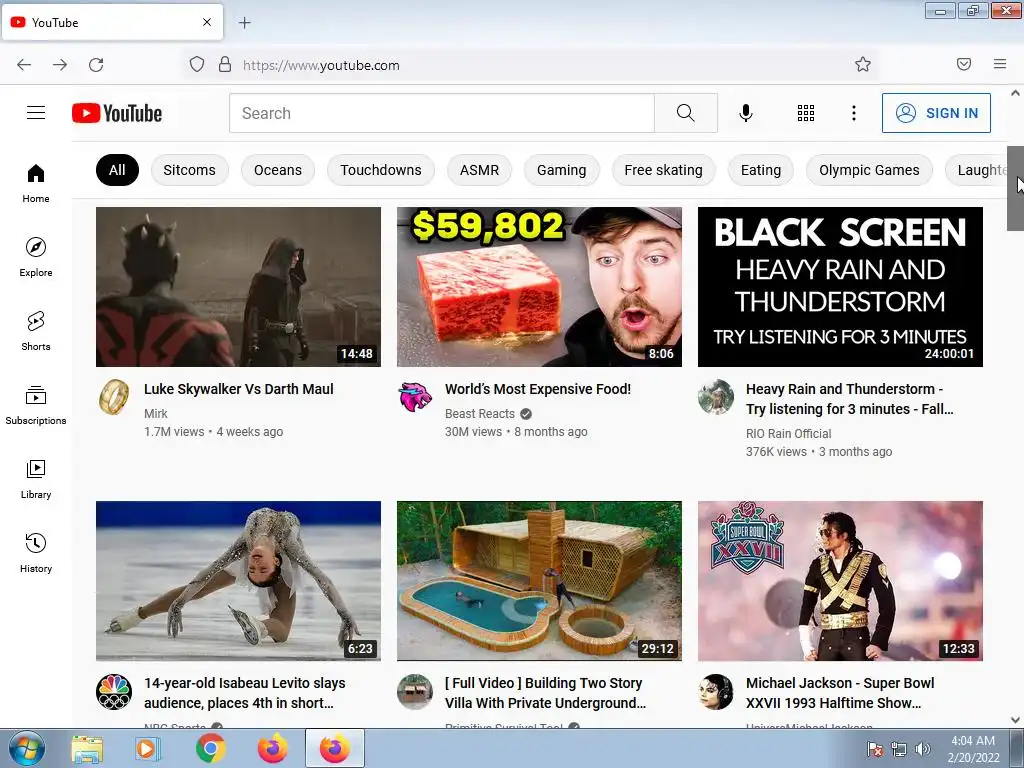Click the RIO Rain Official channel name
This screenshot has width=1024, height=768.
point(788,434)
